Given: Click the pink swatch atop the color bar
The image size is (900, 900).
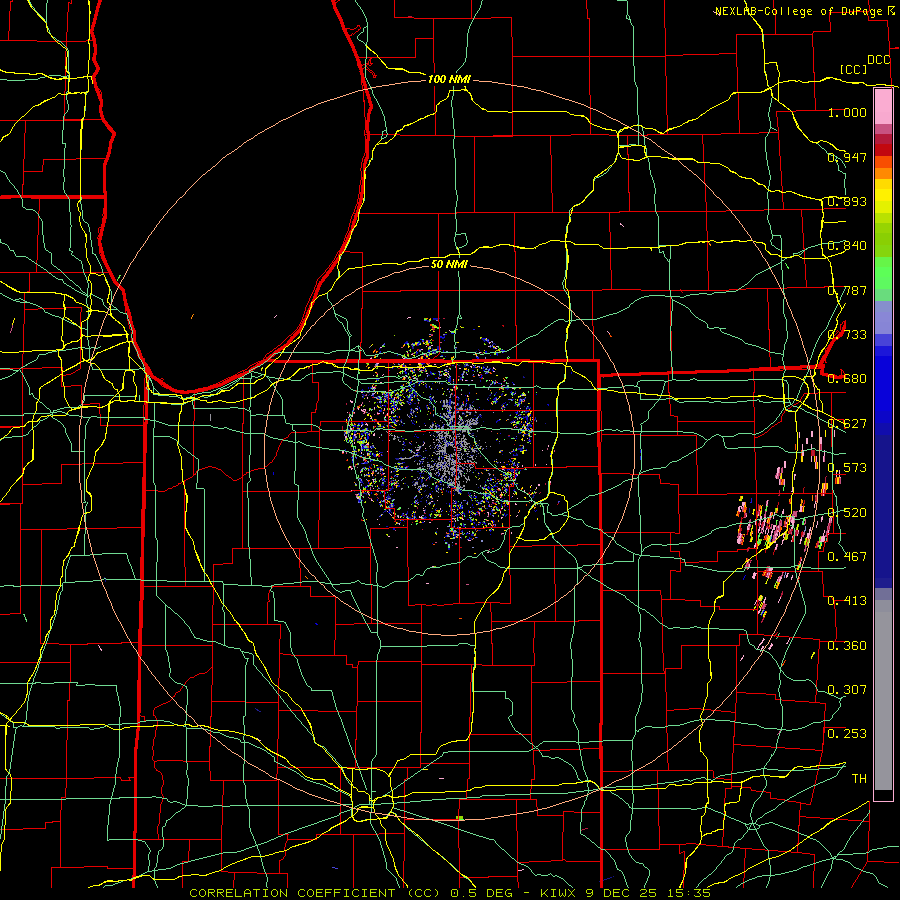Looking at the screenshot, I should click(x=883, y=107).
